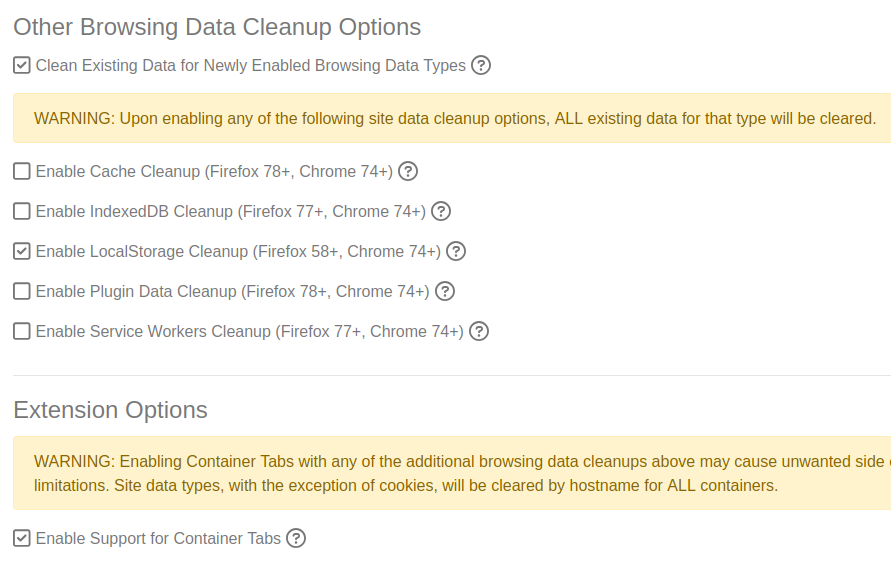The image size is (891, 565).
Task: Click the "Other Browsing Data Cleanup Options" heading
Action: (217, 27)
